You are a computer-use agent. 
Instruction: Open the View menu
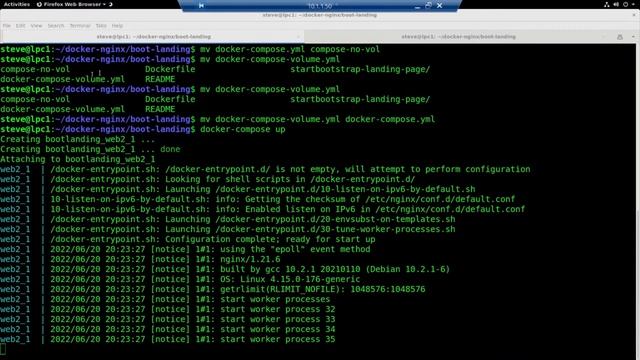tap(36, 26)
